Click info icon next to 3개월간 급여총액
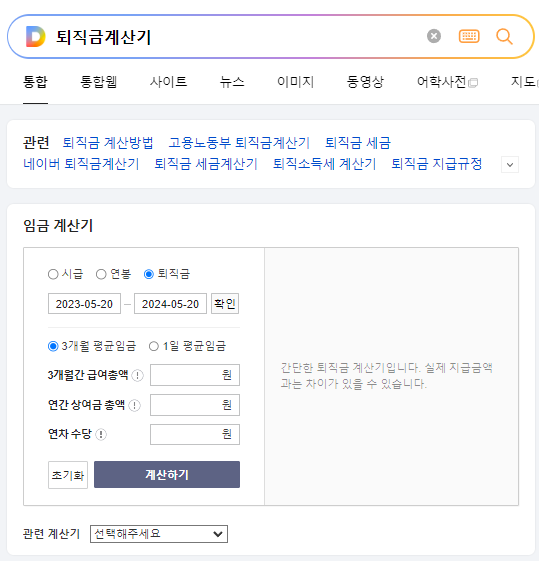 click(138, 375)
